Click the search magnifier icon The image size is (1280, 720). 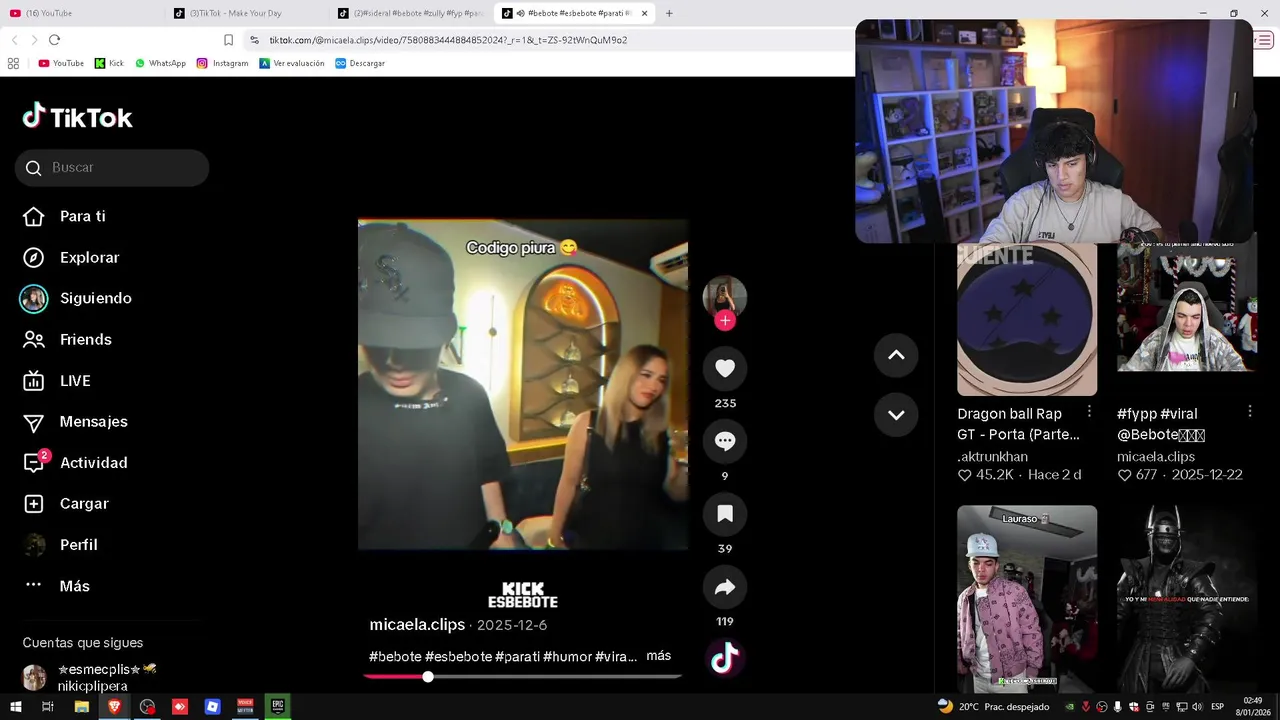[x=34, y=168]
